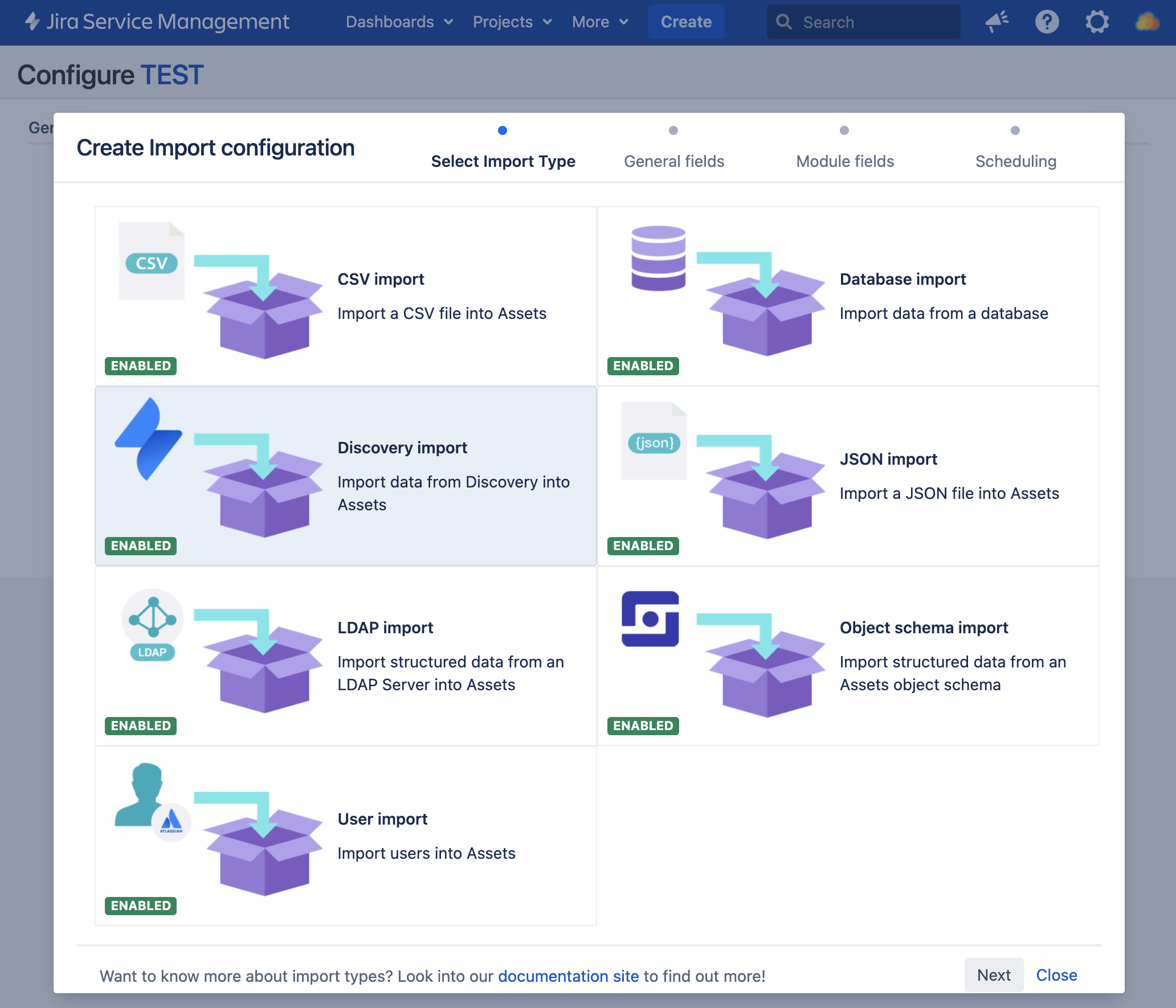
Task: Click the Database cylinder icon
Action: point(658,257)
